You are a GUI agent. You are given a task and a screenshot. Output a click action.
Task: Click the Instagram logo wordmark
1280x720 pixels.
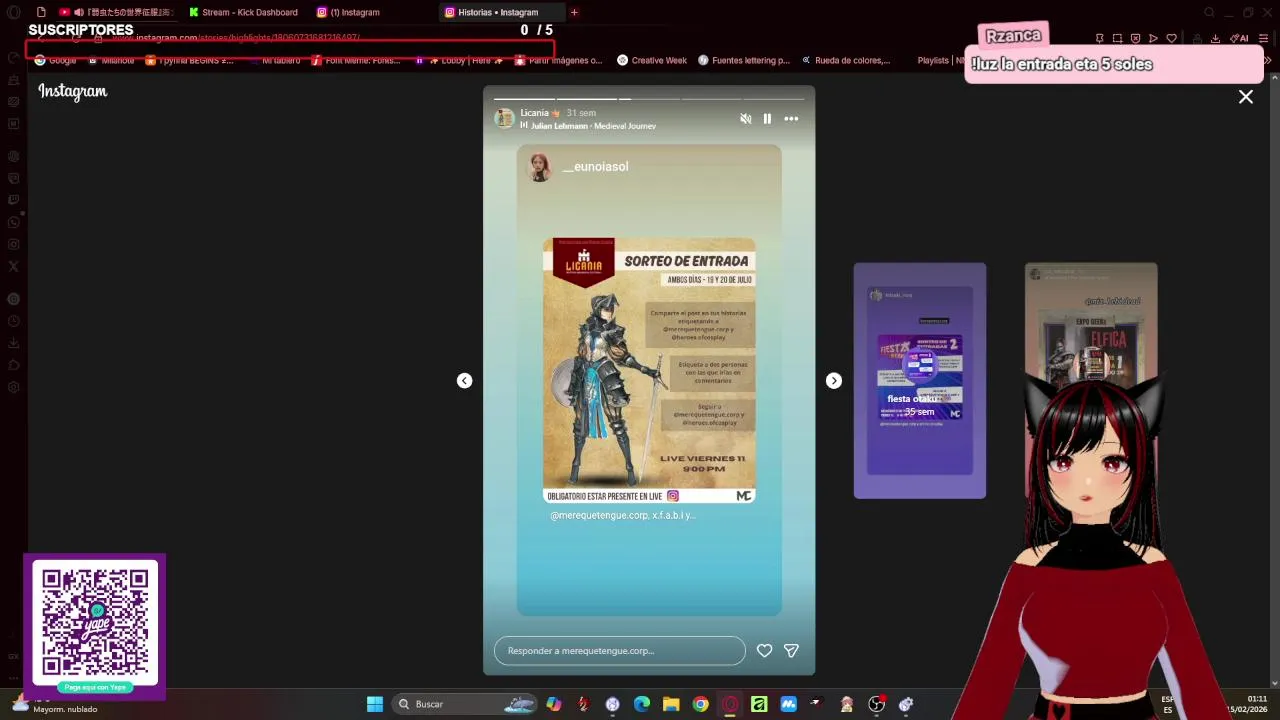click(x=73, y=91)
